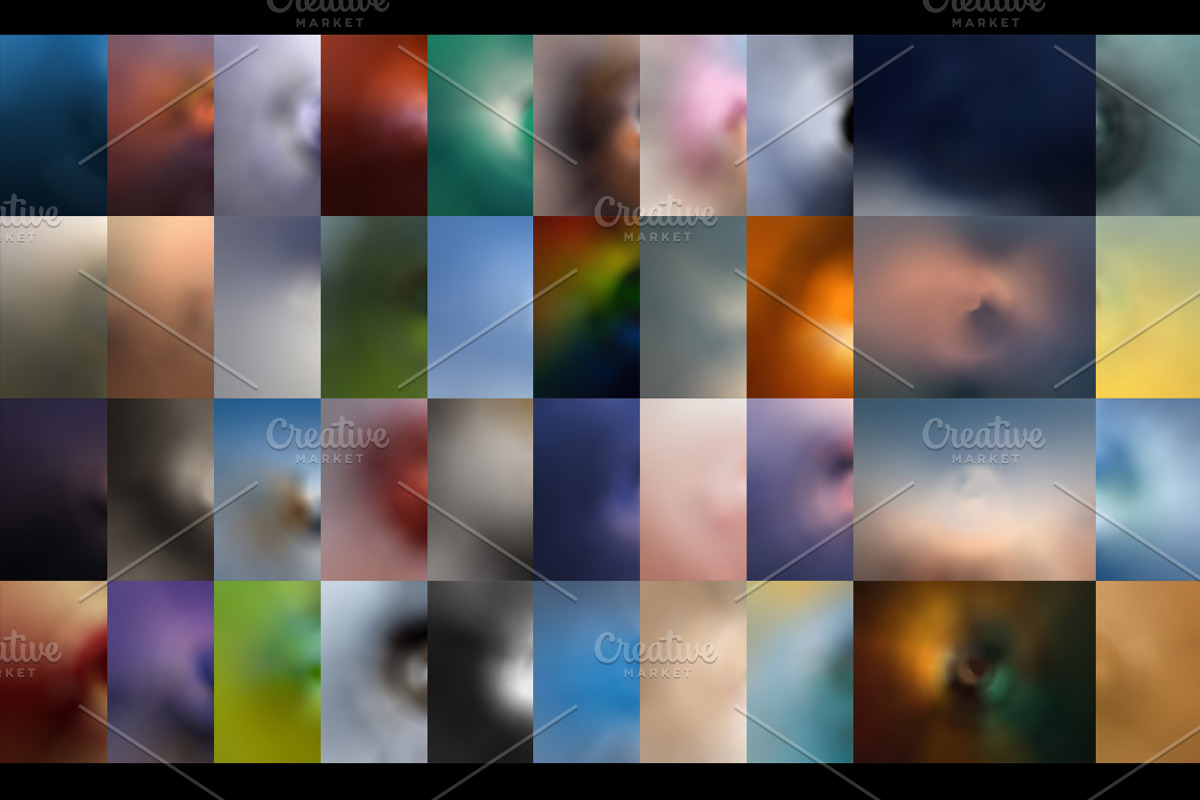Open the indigo navy thumbnail in third row
1200x800 pixels.
[586, 490]
